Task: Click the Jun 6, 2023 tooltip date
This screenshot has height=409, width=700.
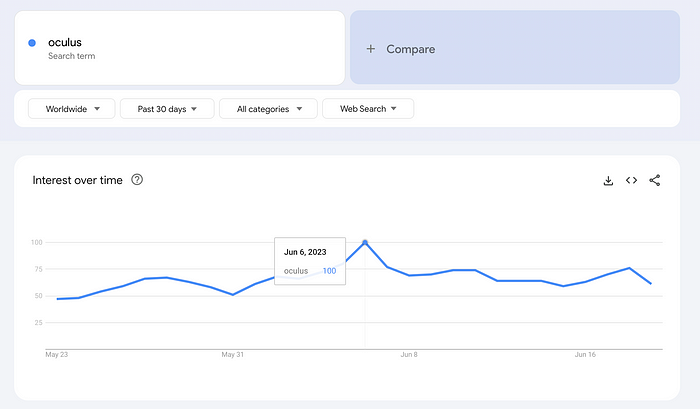Action: [305, 252]
